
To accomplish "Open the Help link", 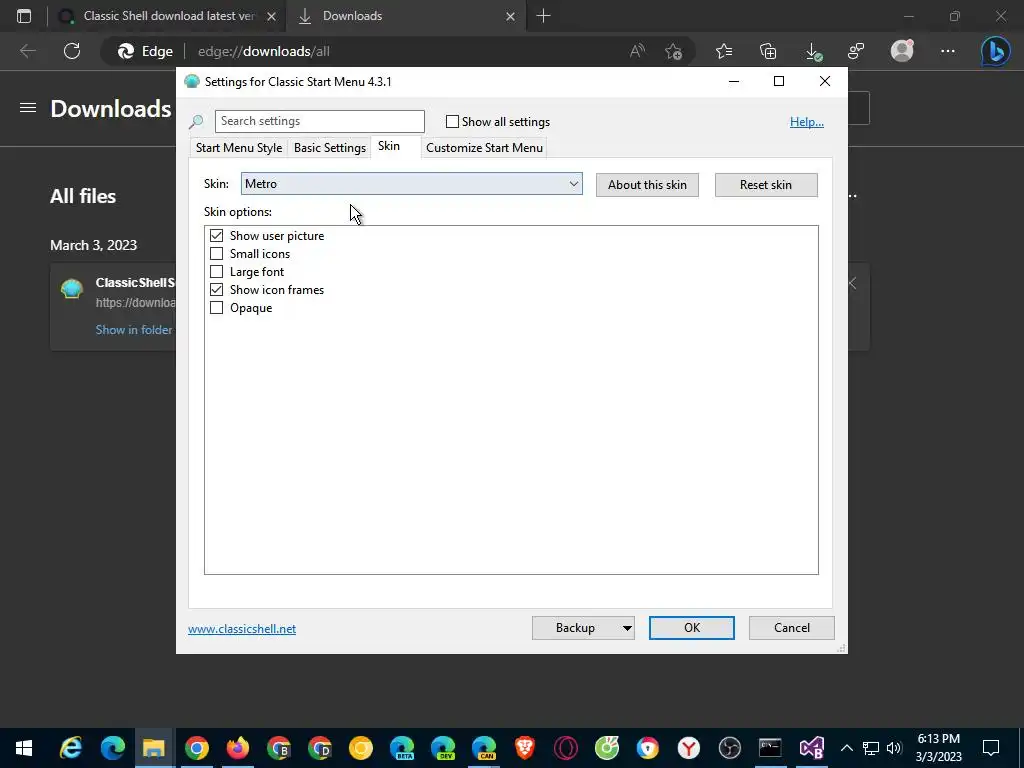I will tap(807, 121).
